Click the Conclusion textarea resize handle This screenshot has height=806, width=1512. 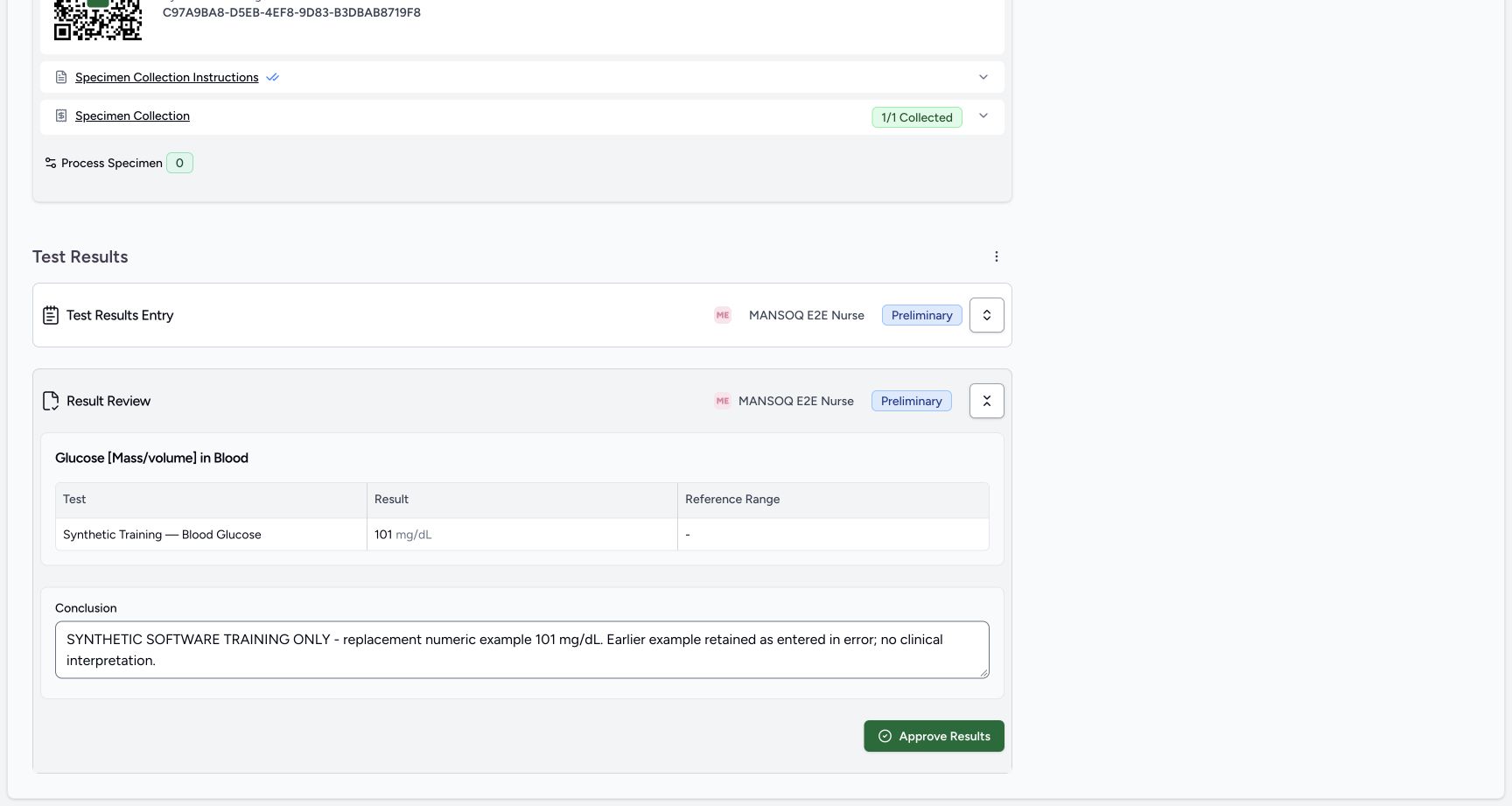(983, 672)
